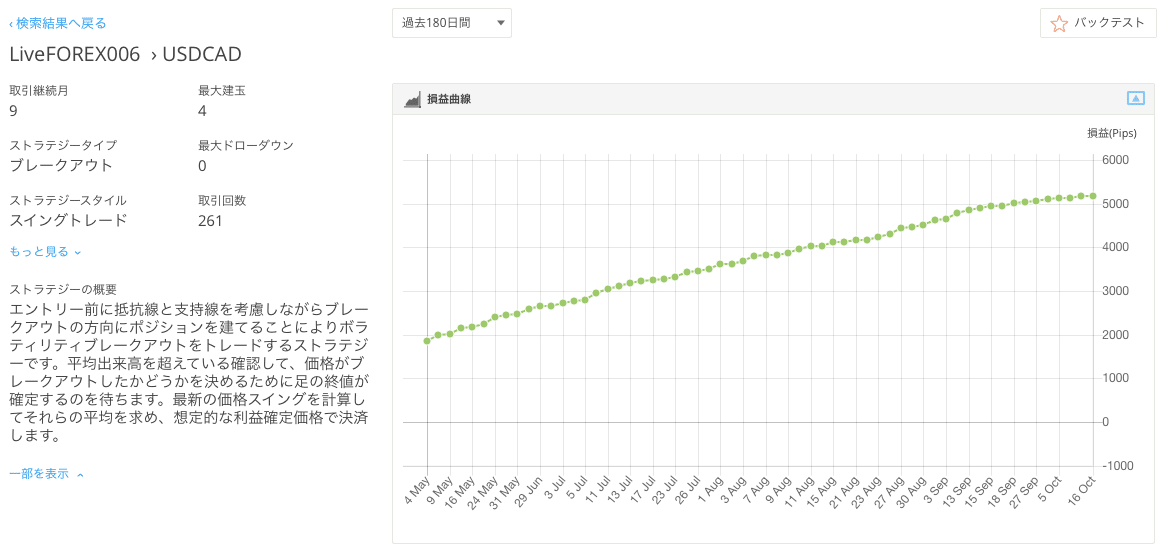Expand more stats with もっと見る
Image resolution: width=1162 pixels, height=550 pixels.
[39, 251]
